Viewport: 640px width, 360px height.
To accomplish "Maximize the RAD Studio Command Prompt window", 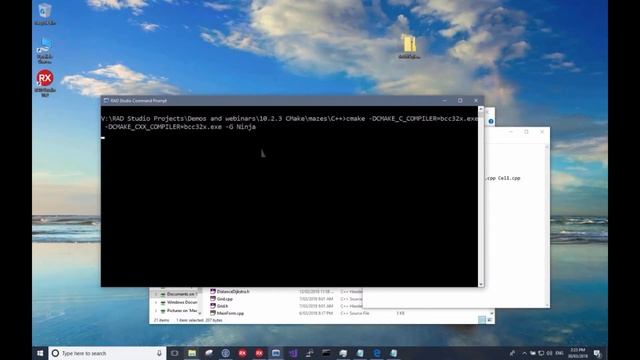I will coord(460,100).
